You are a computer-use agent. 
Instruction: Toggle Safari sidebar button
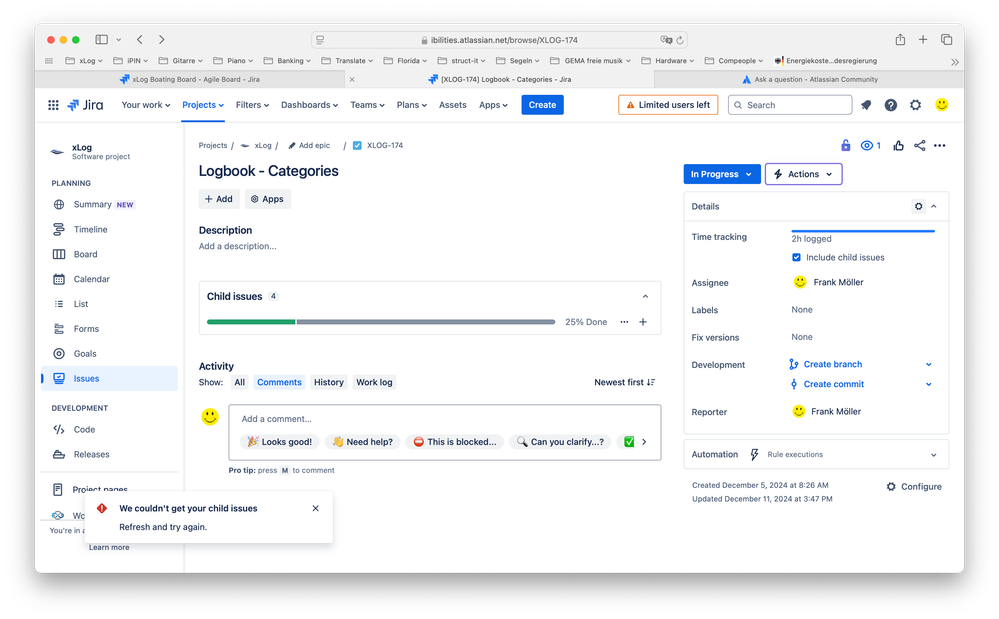101,39
